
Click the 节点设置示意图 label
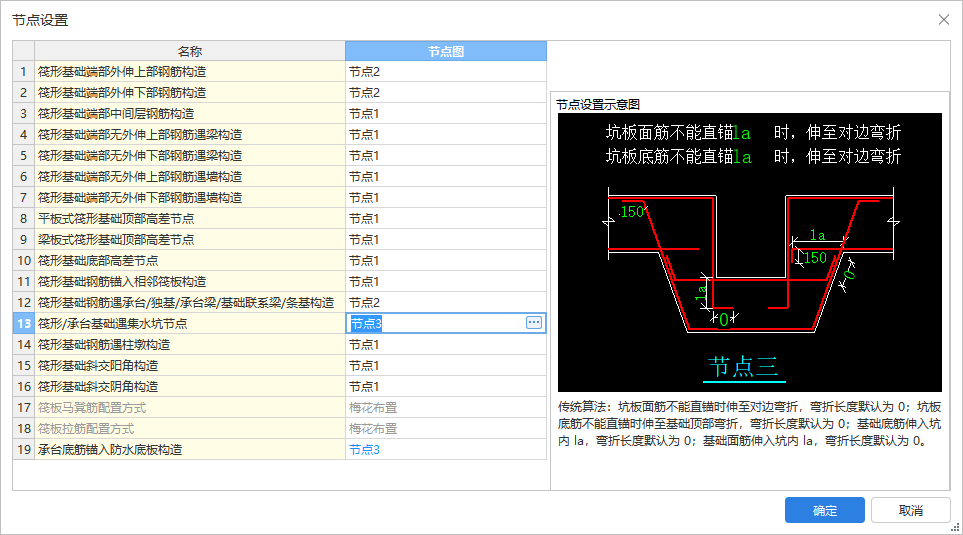coord(598,104)
